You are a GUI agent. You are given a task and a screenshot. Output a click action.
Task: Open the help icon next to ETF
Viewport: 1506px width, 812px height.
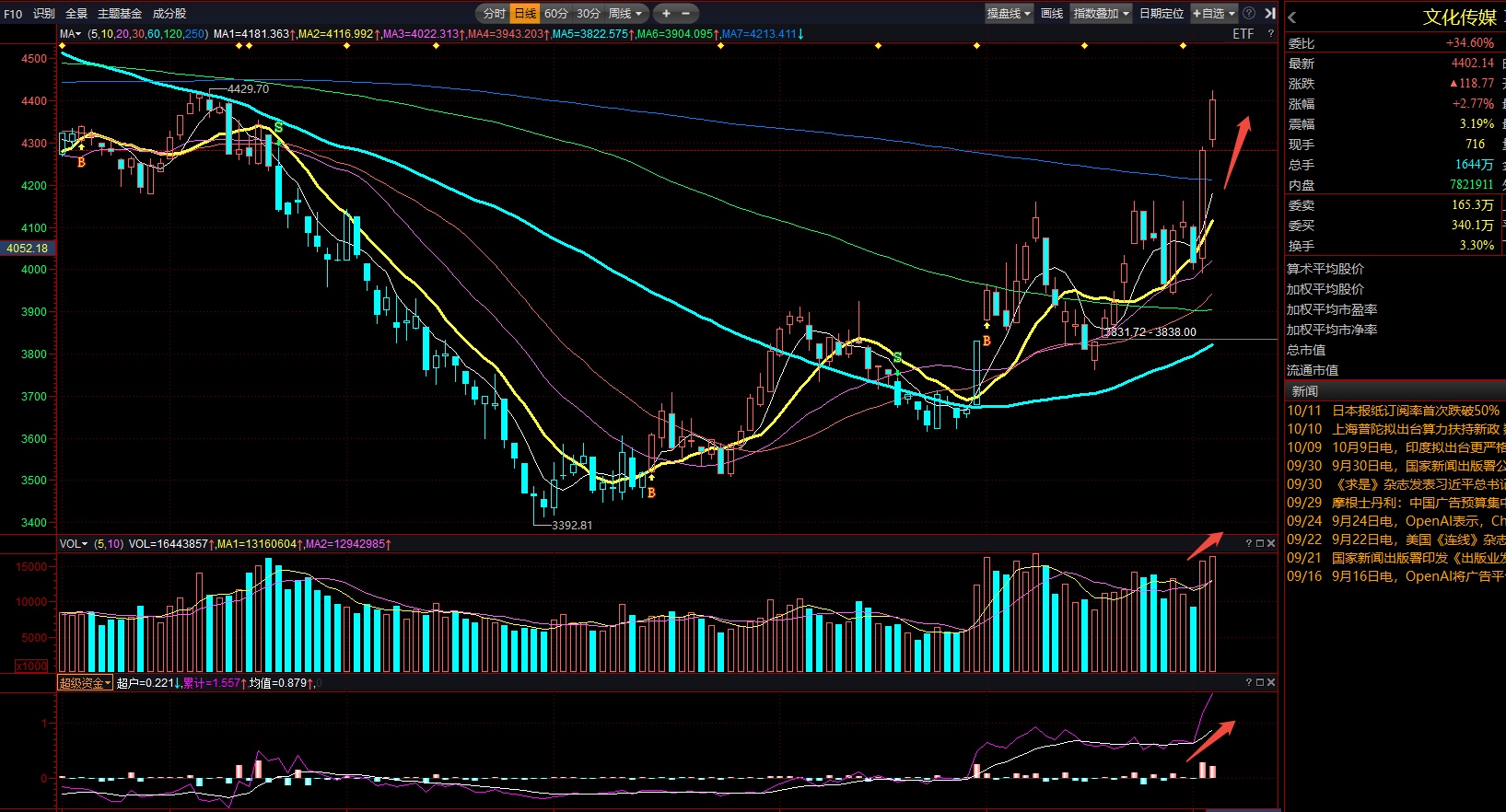[x=1271, y=34]
